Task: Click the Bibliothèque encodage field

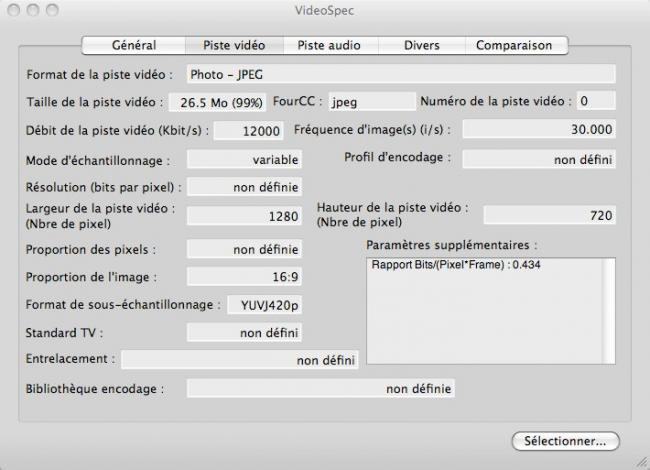Action: coord(320,388)
